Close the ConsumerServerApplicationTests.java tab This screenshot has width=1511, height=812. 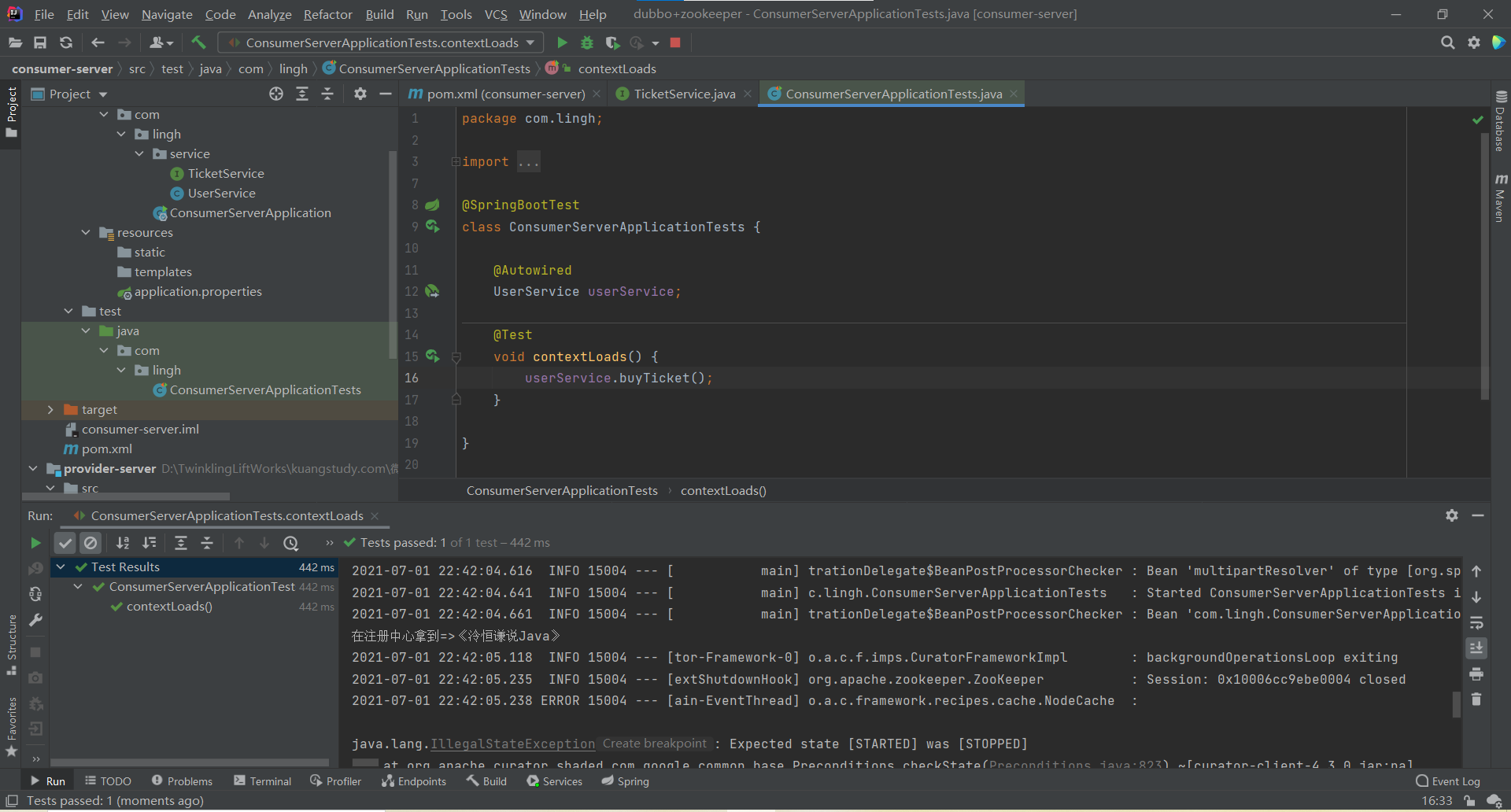tap(1014, 94)
